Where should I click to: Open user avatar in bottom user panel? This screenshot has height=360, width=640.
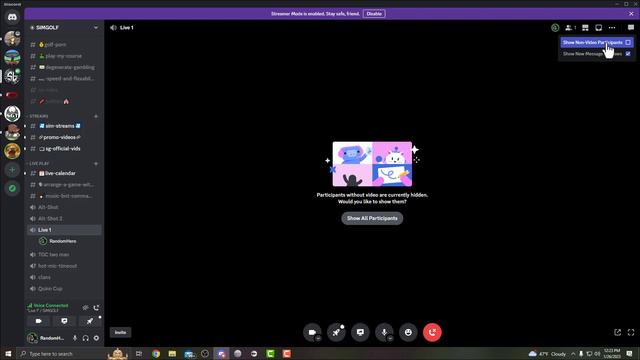(32, 338)
